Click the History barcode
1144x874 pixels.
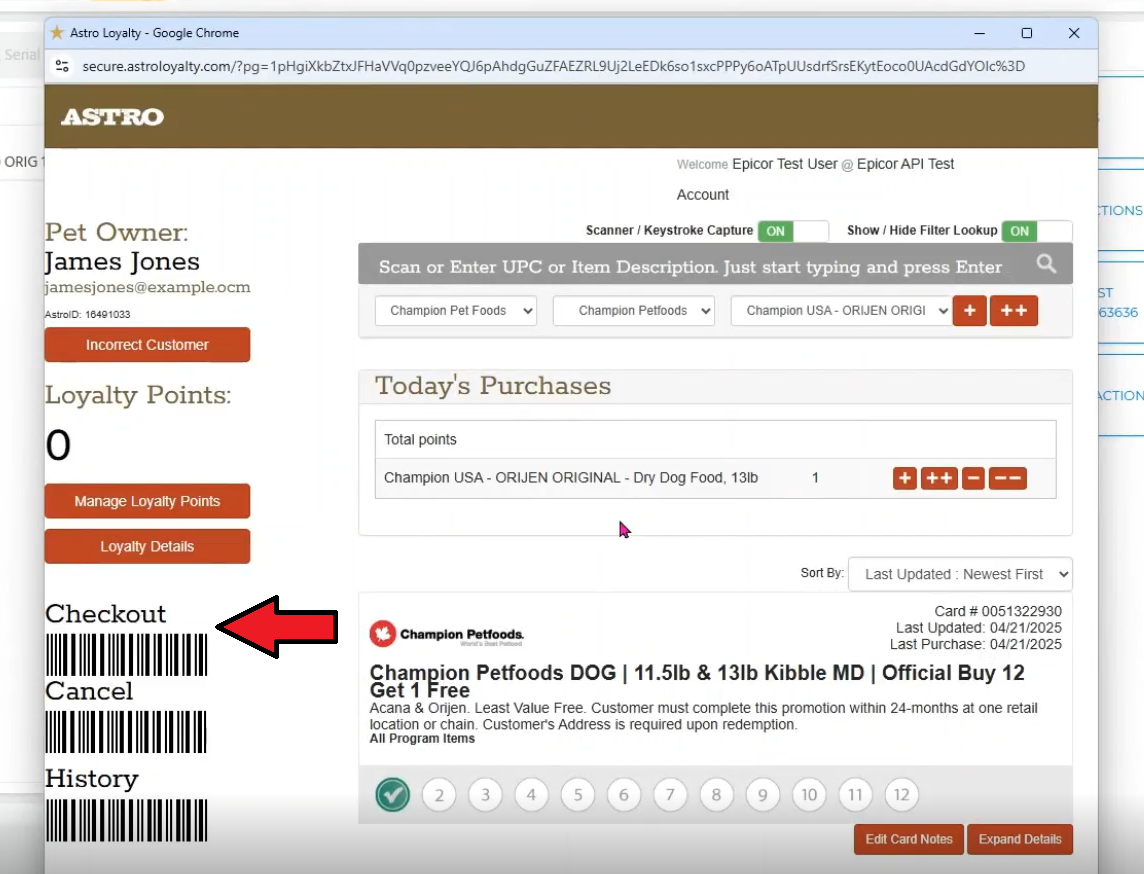pyautogui.click(x=126, y=819)
